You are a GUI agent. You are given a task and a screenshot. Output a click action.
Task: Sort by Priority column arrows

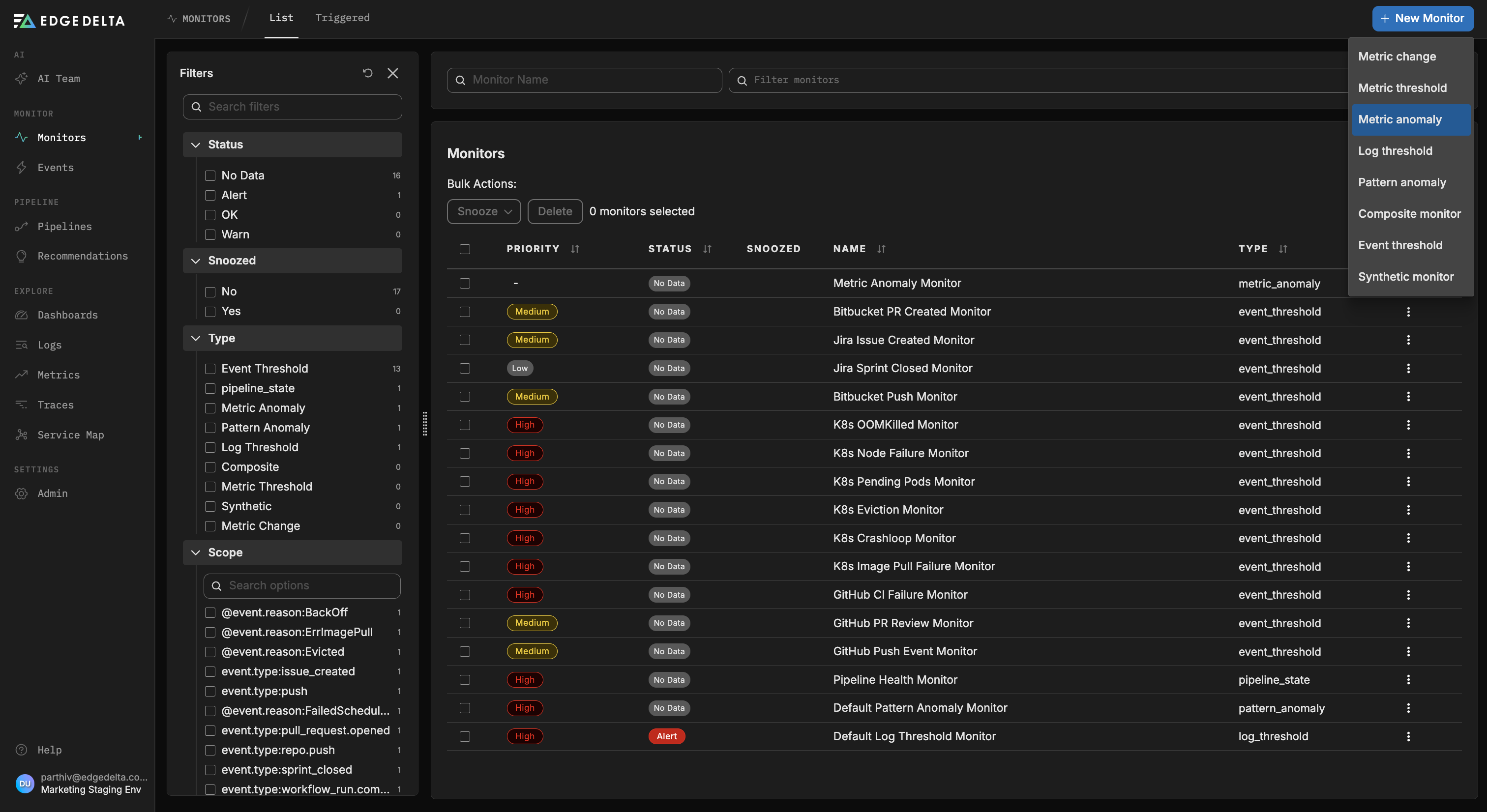coord(575,249)
